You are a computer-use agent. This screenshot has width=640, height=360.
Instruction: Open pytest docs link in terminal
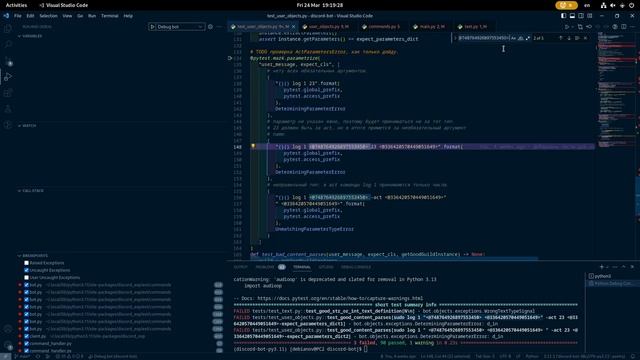tap(340, 298)
